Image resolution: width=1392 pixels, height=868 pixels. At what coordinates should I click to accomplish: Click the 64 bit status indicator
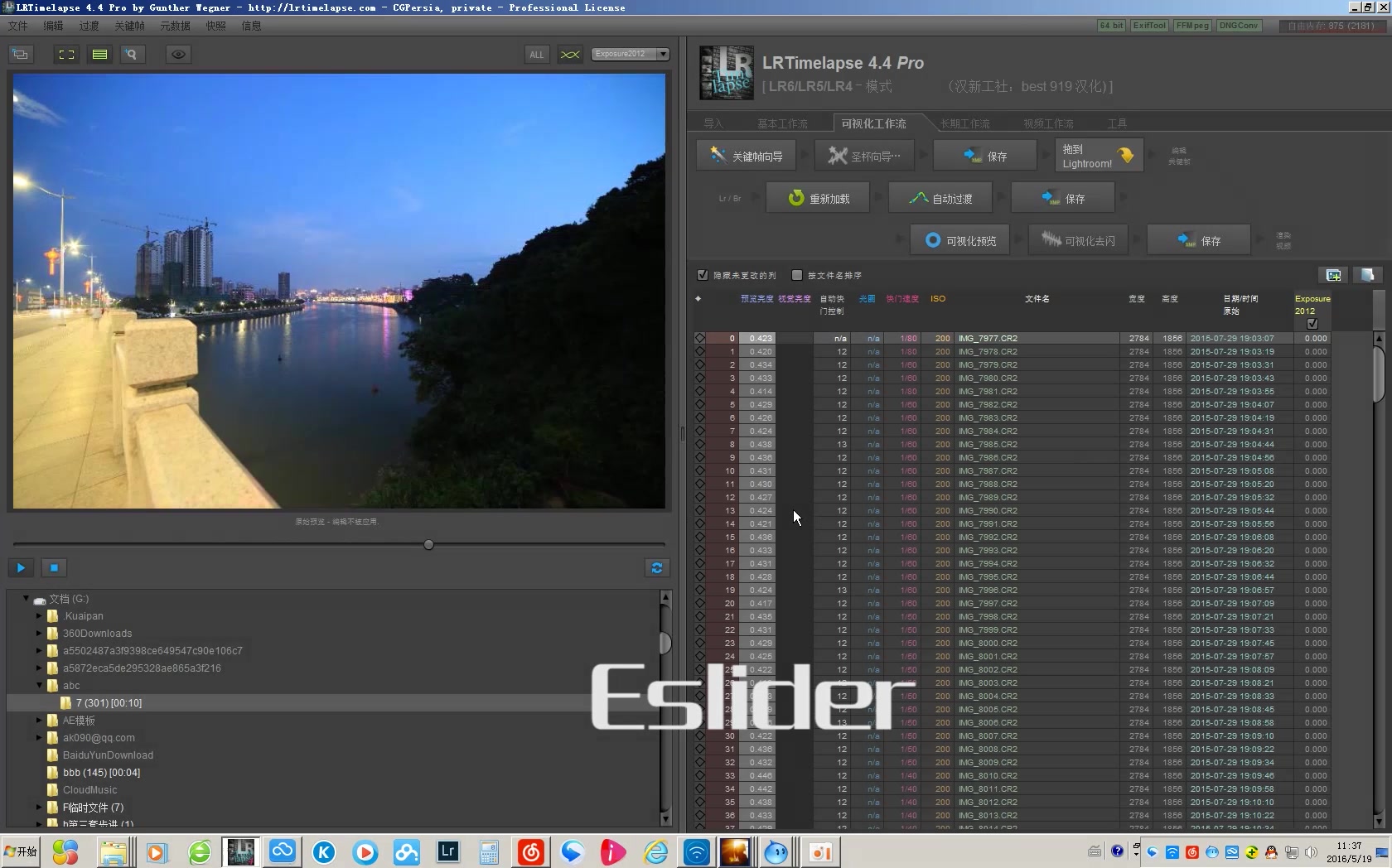click(x=1111, y=26)
